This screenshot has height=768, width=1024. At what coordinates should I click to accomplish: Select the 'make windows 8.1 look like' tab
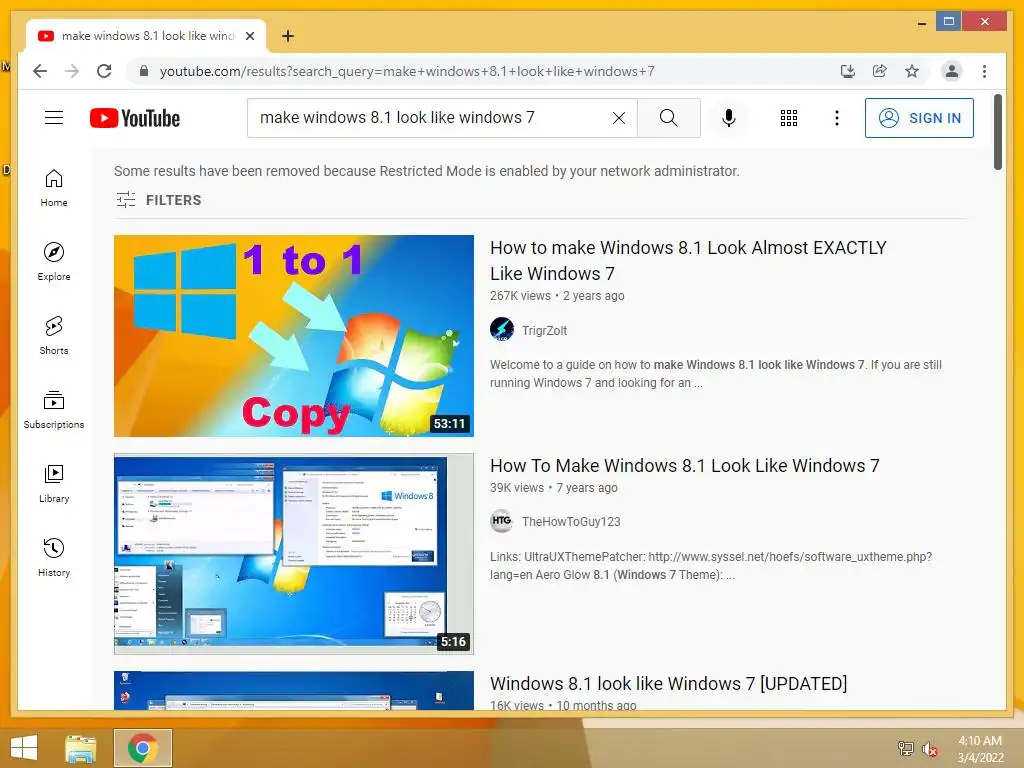tap(148, 36)
